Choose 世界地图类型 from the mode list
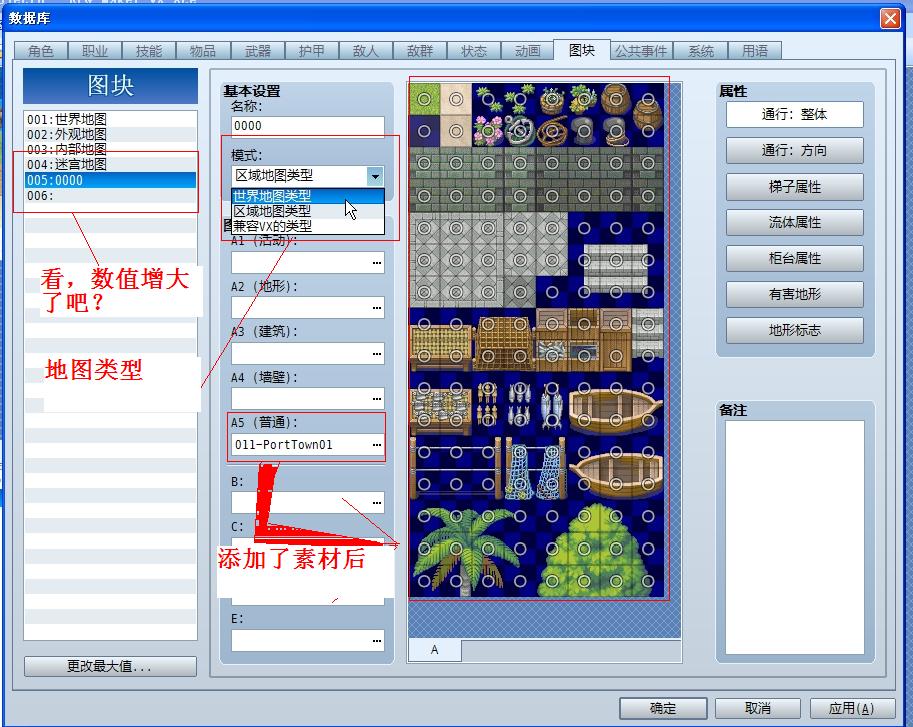 pos(307,196)
